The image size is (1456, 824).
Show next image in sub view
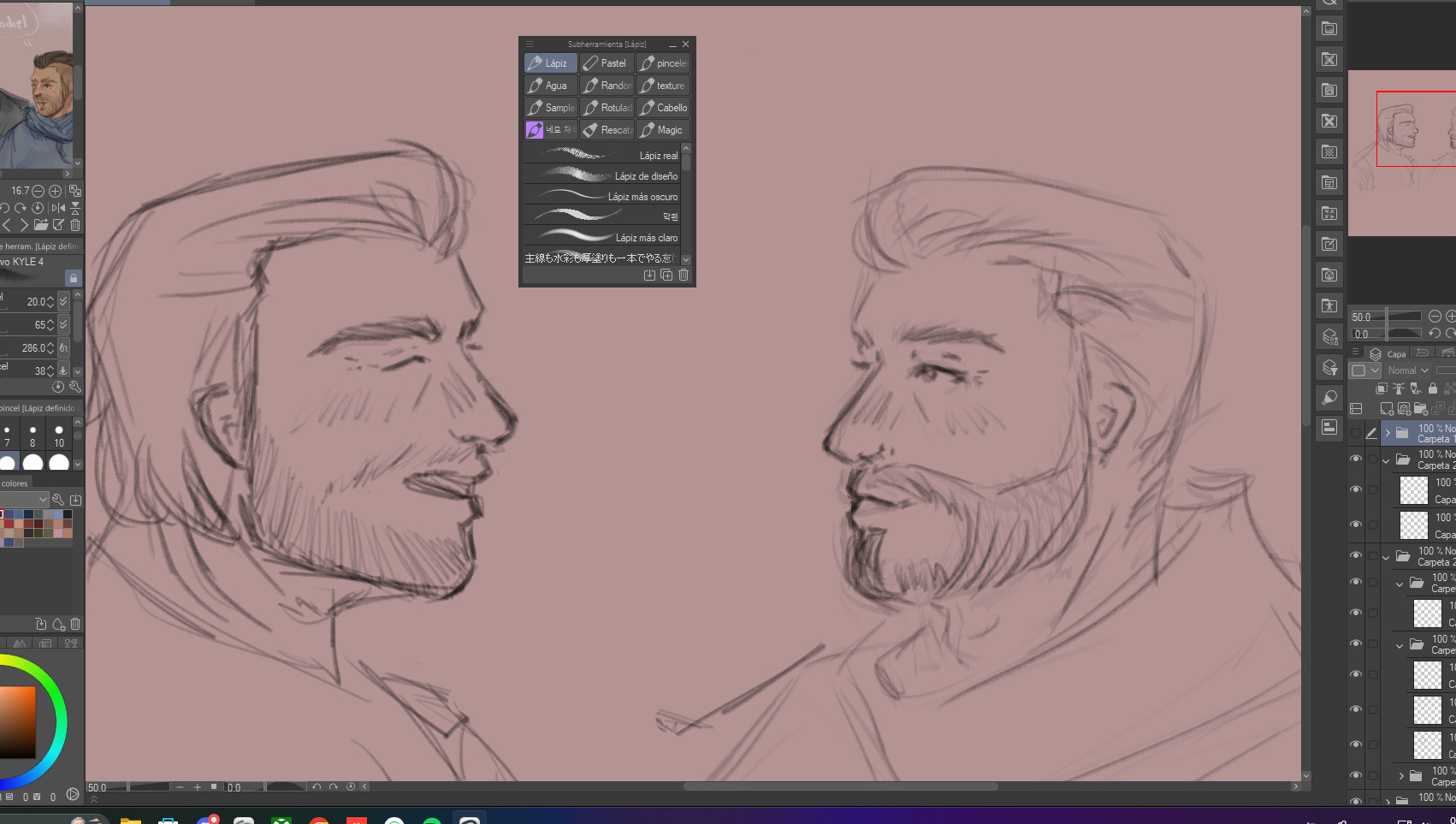pos(24,225)
